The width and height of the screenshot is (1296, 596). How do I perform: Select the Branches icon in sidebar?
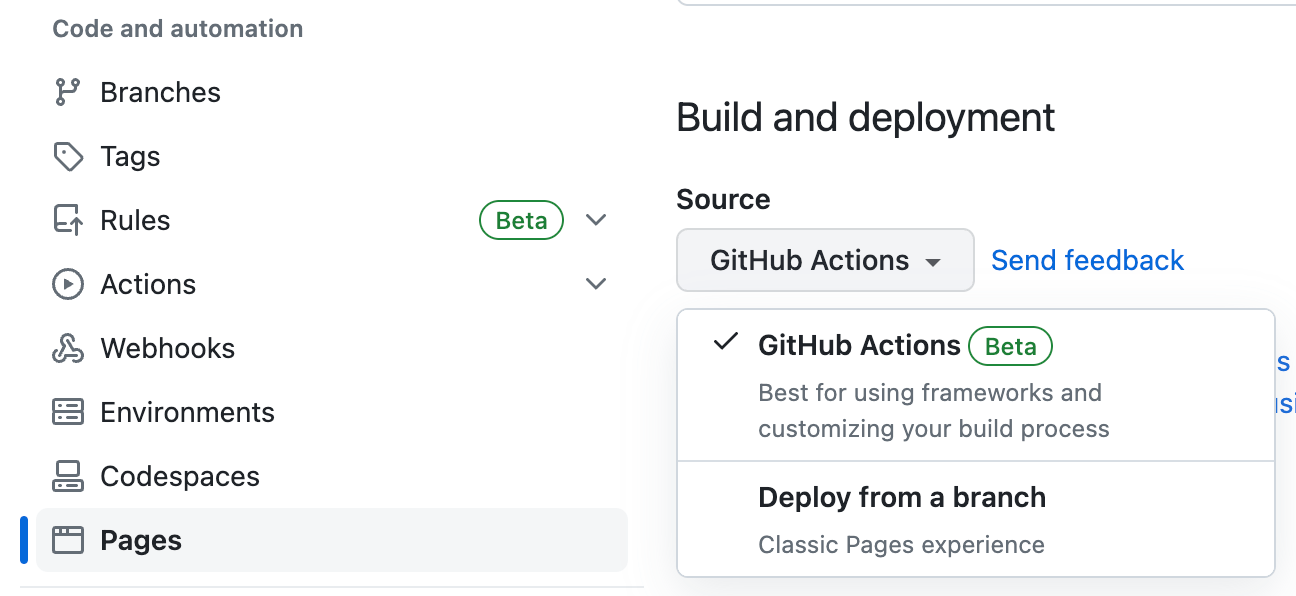(x=66, y=92)
